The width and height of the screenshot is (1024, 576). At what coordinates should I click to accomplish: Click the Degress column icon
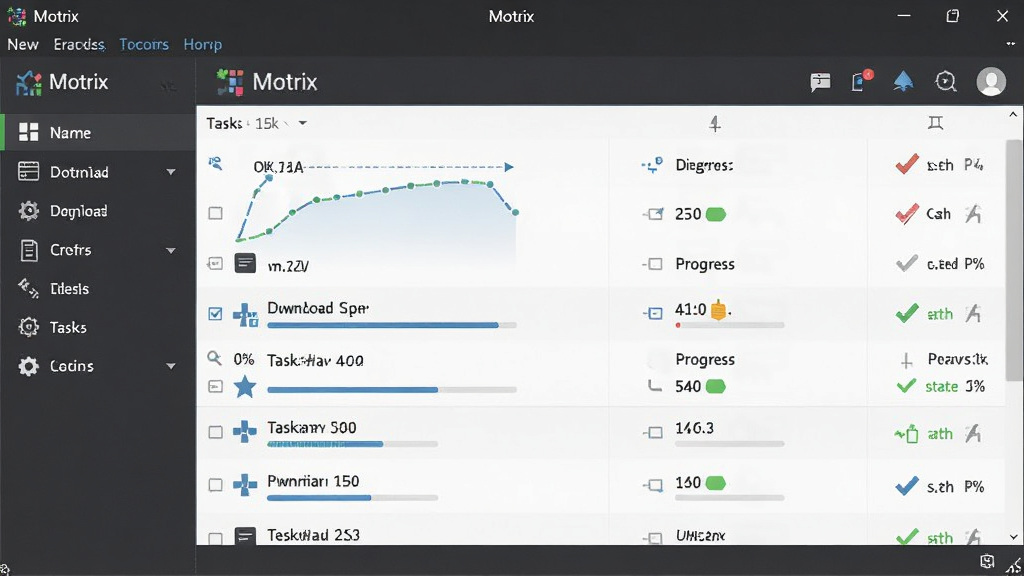[x=652, y=165]
